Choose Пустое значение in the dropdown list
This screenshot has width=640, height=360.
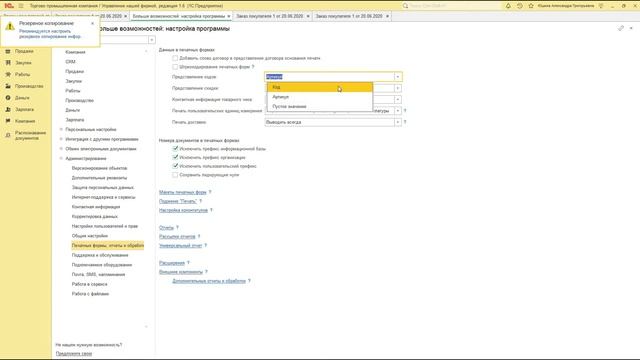(x=320, y=107)
